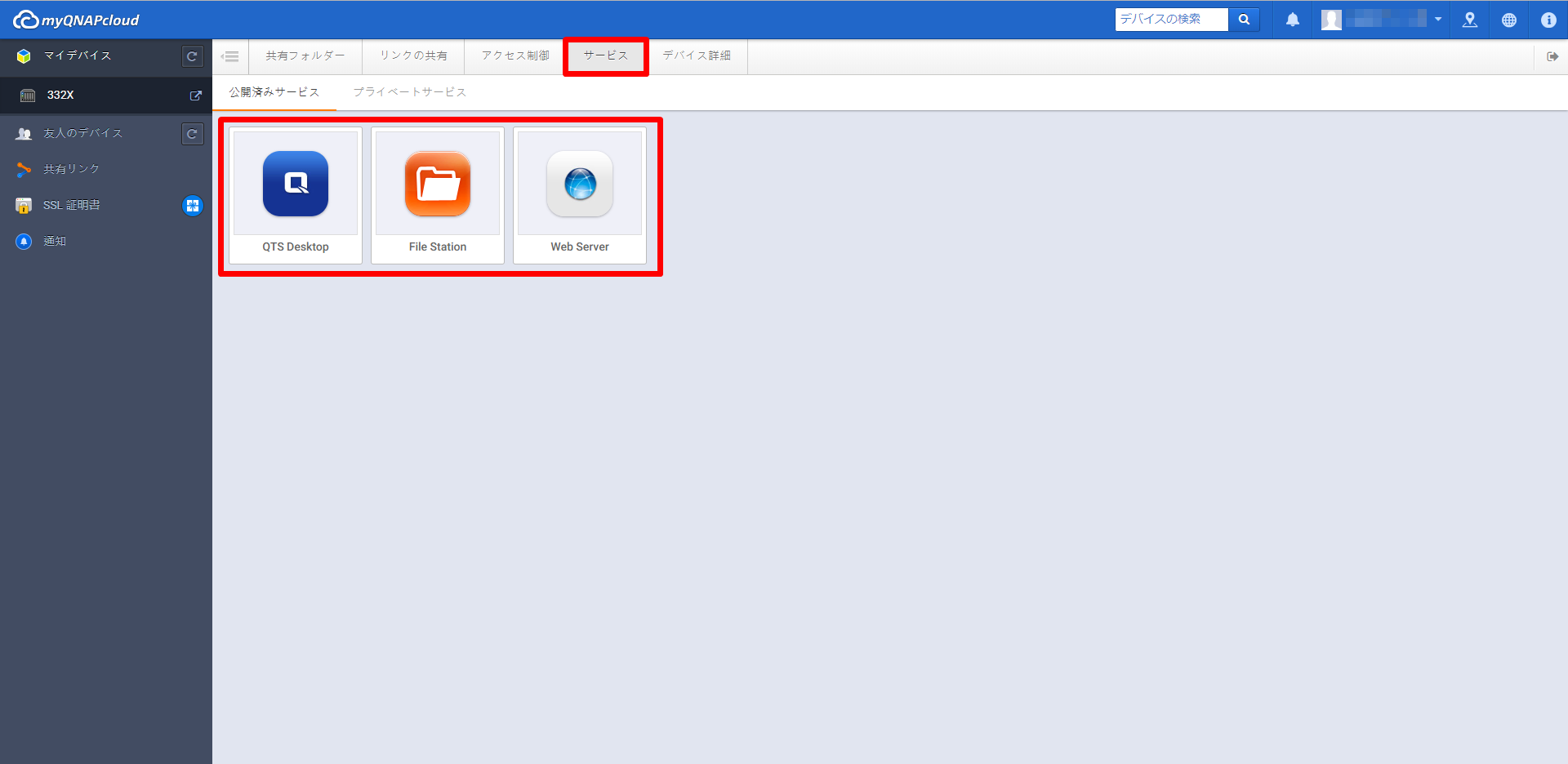The height and width of the screenshot is (764, 1568).
Task: Open Friends' Devices in the sidebar
Action: (82, 133)
